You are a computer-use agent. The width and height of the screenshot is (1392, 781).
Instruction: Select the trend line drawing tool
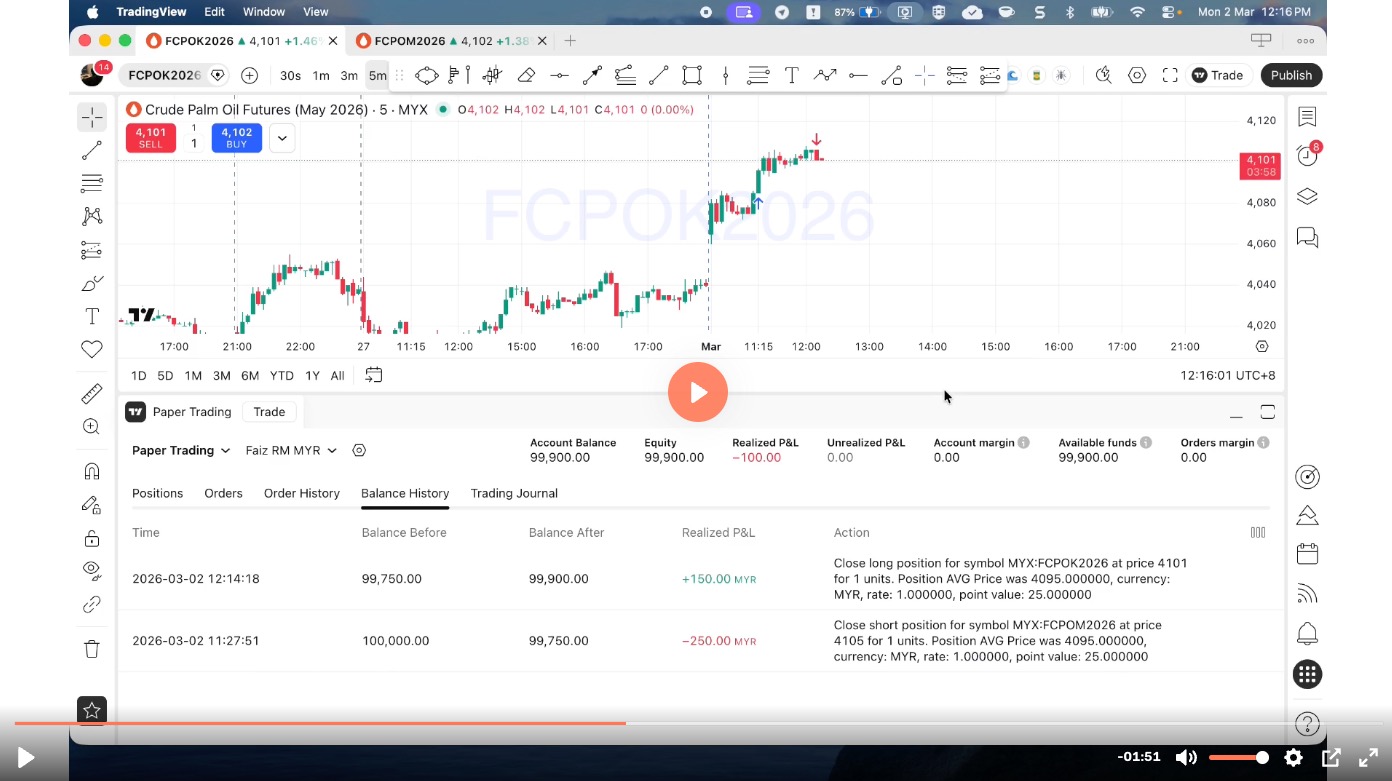pyautogui.click(x=92, y=150)
